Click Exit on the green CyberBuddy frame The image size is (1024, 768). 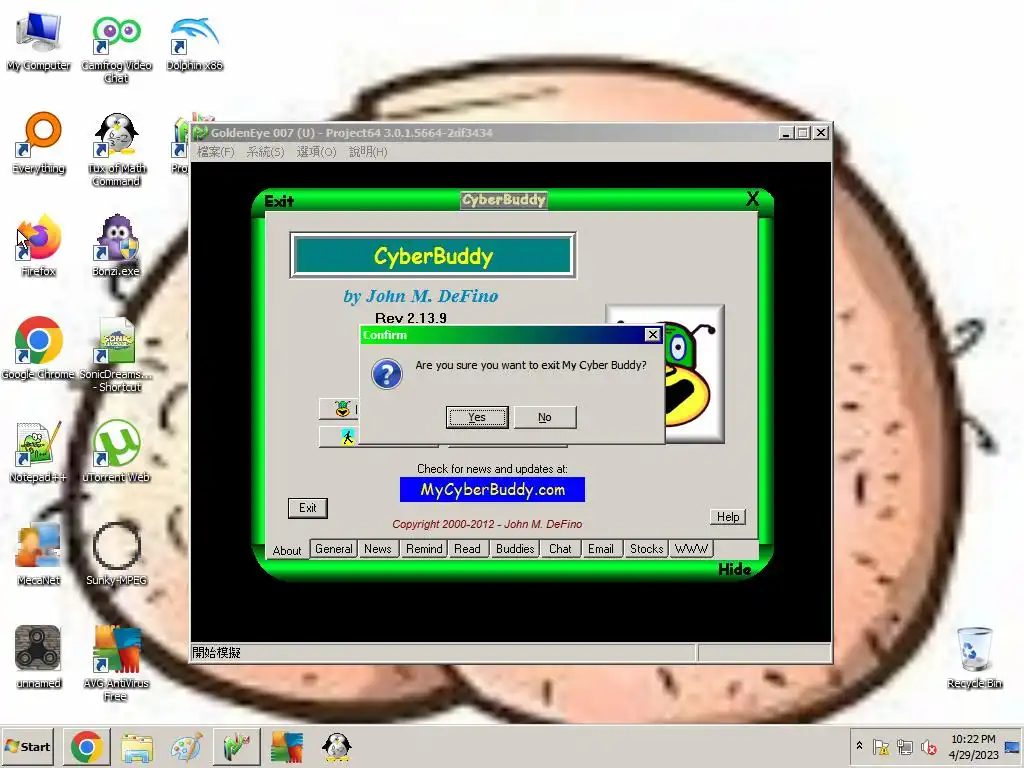[279, 201]
